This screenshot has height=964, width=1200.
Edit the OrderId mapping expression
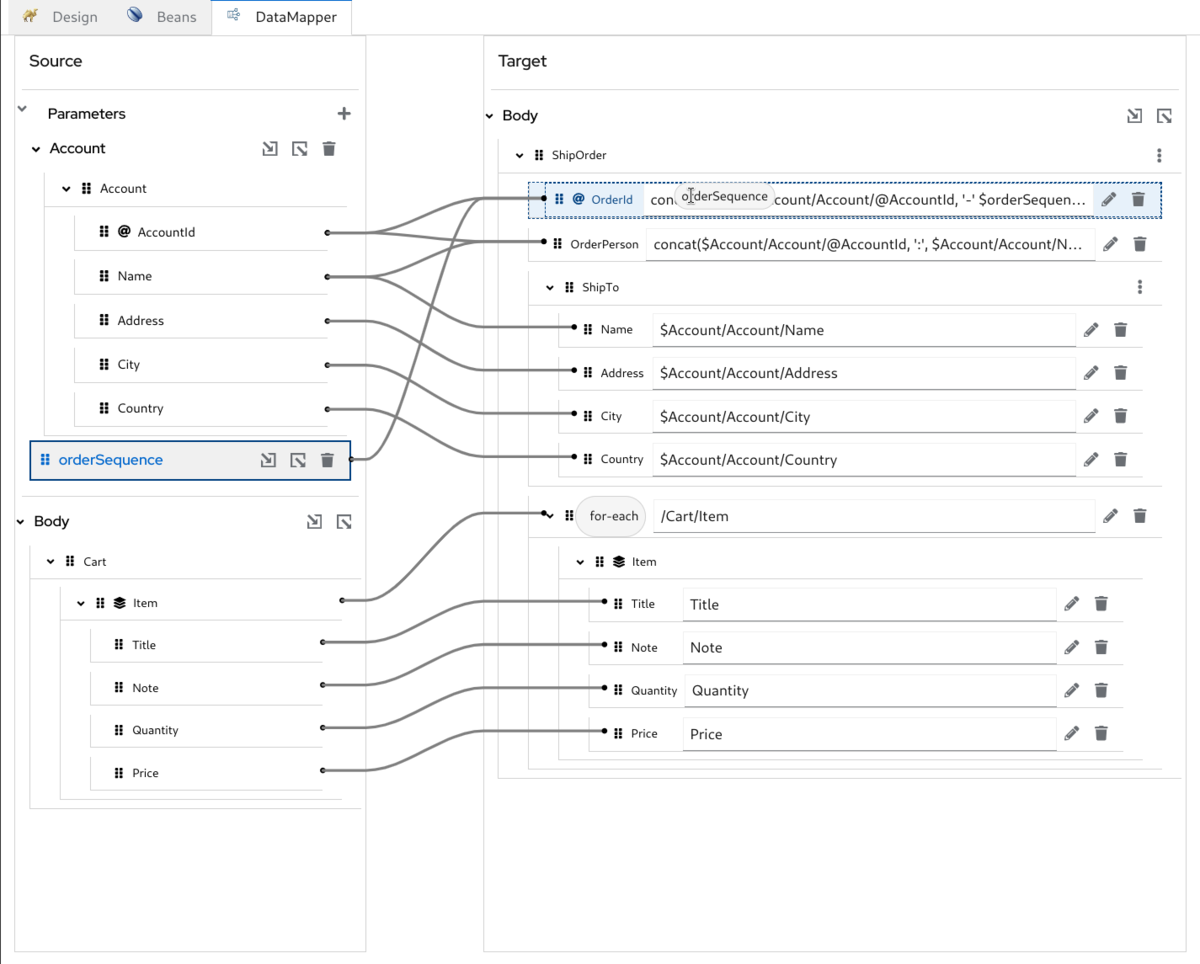[1108, 199]
